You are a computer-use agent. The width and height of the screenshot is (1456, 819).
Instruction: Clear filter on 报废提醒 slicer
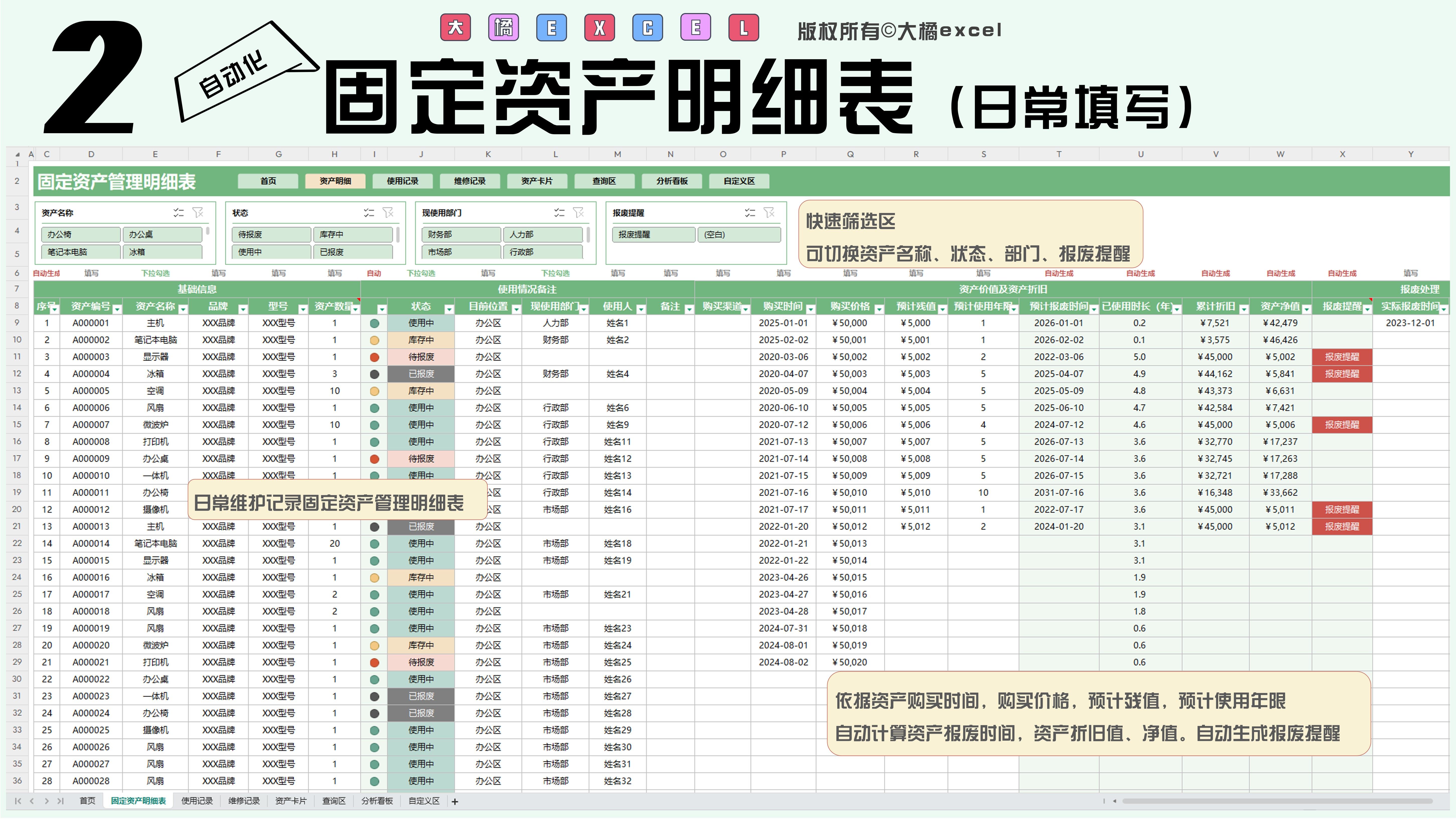[x=769, y=212]
